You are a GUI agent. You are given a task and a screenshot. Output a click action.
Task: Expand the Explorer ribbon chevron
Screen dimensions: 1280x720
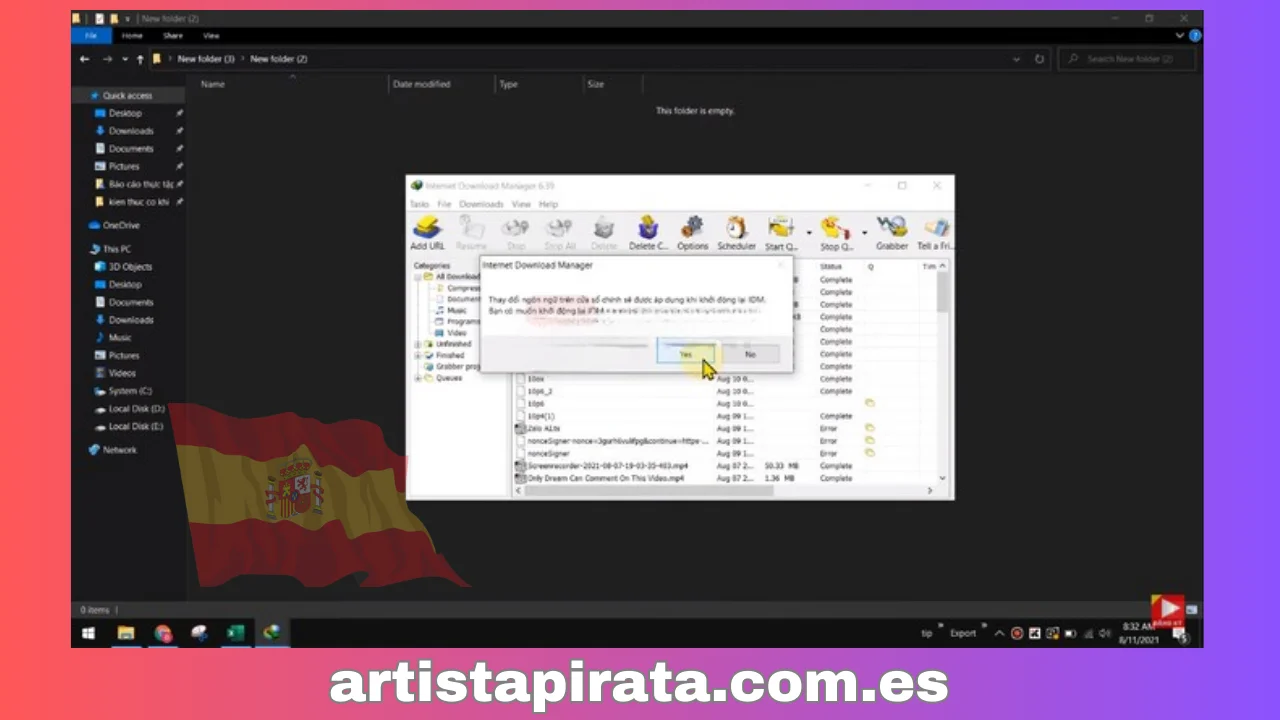(1181, 35)
